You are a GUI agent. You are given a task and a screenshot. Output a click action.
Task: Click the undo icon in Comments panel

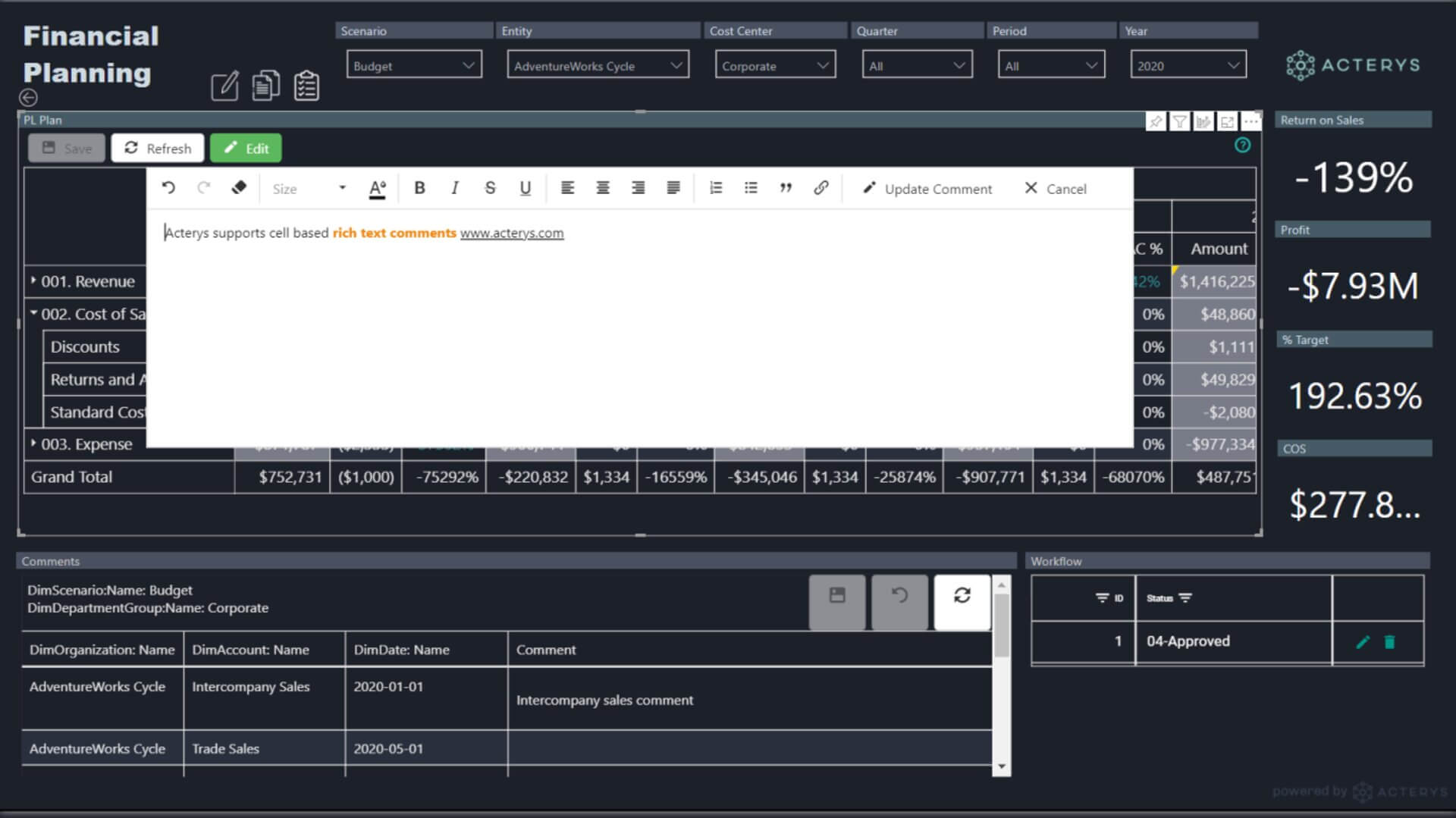tap(899, 602)
